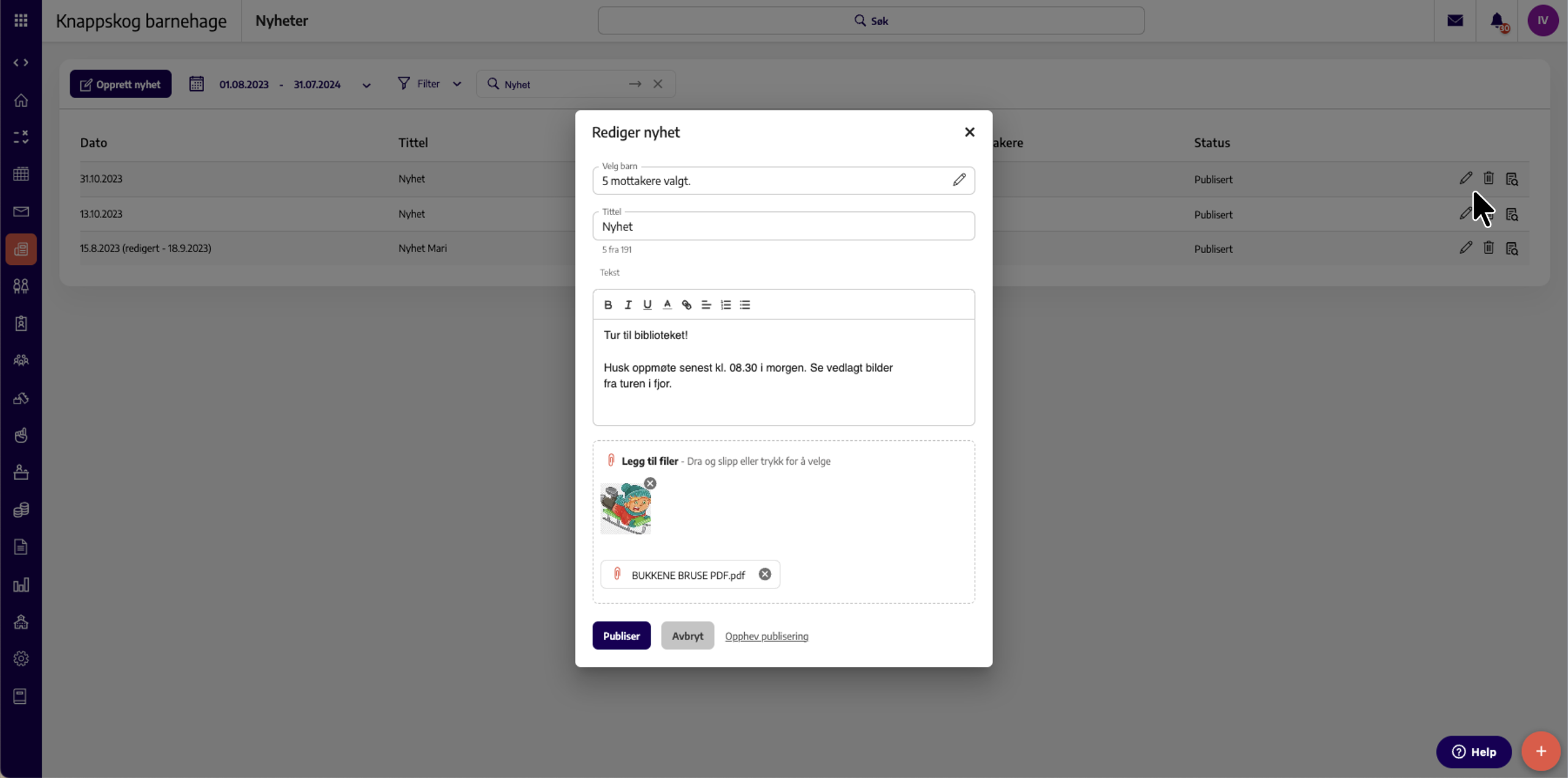Click the Publiser button
This screenshot has height=778, width=1568.
click(622, 636)
